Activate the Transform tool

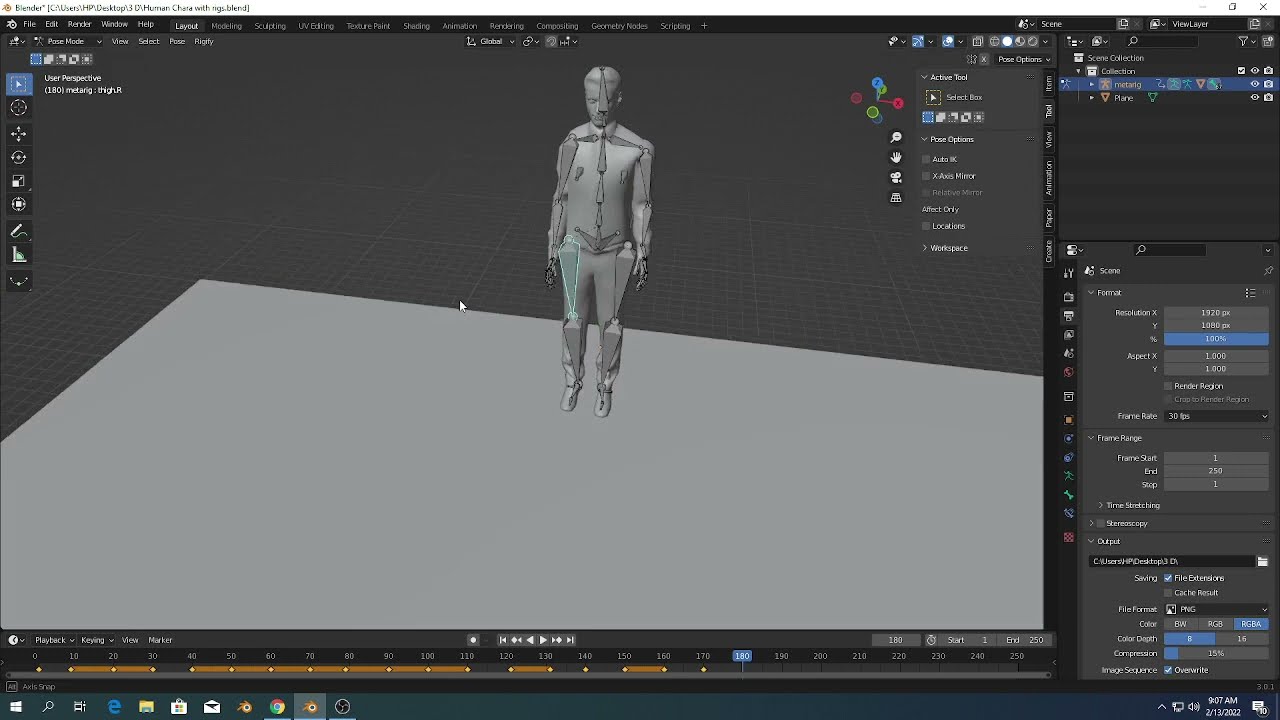pyautogui.click(x=18, y=204)
